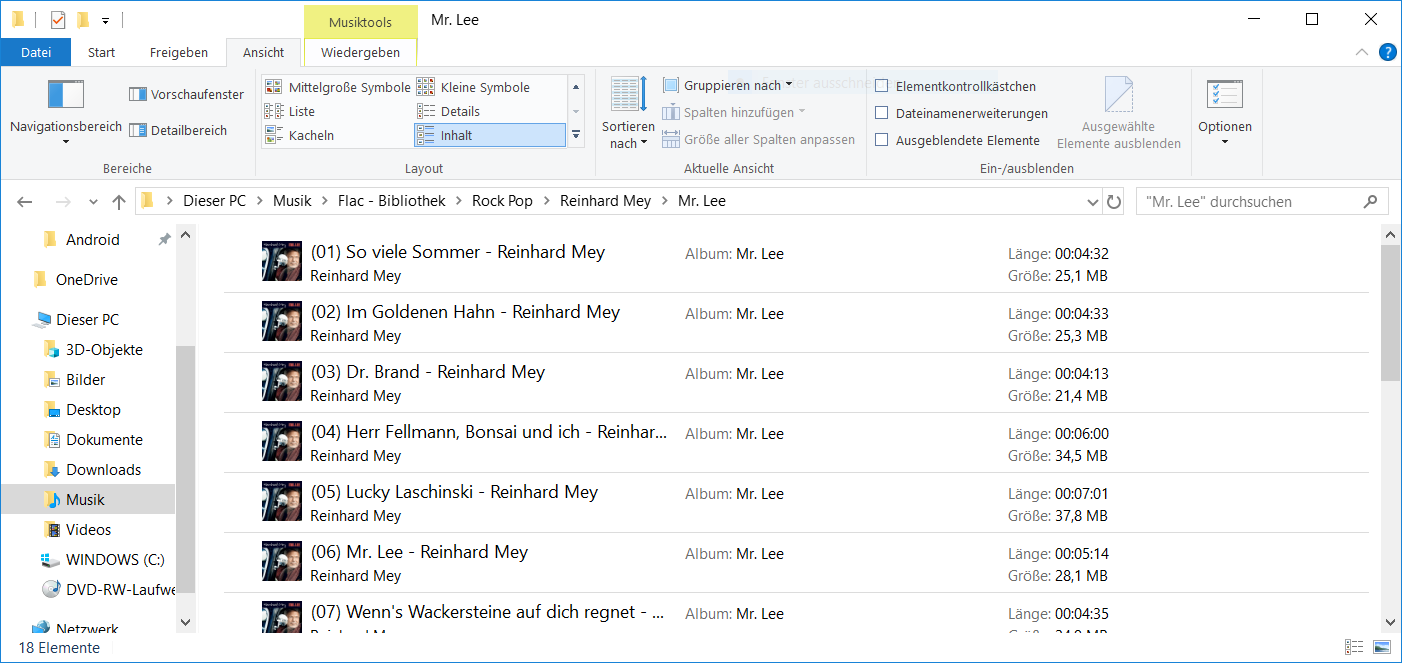Screen dimensions: 1402x663
Task: Open Bilder folder in sidebar
Action: pyautogui.click(x=86, y=380)
